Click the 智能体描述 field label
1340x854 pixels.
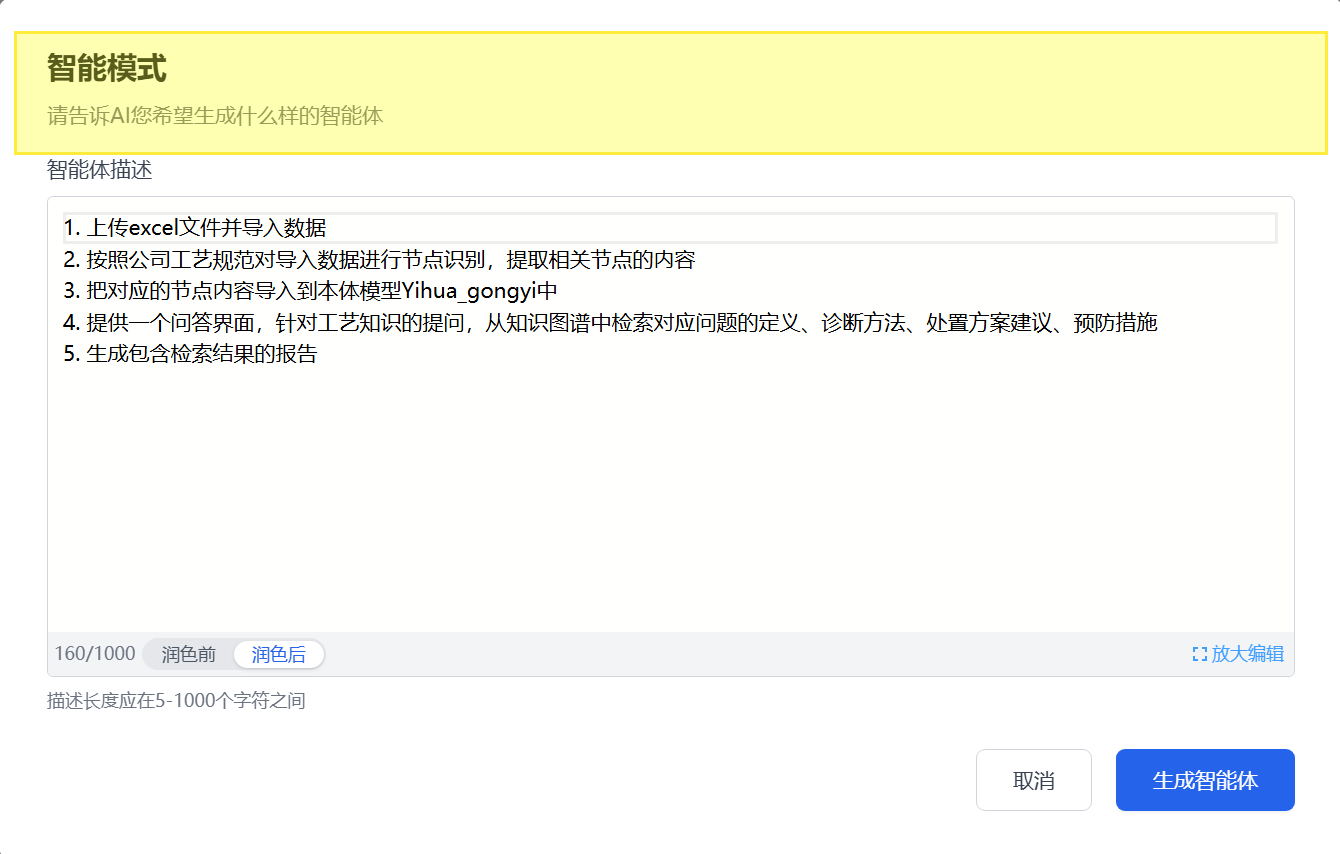(99, 170)
